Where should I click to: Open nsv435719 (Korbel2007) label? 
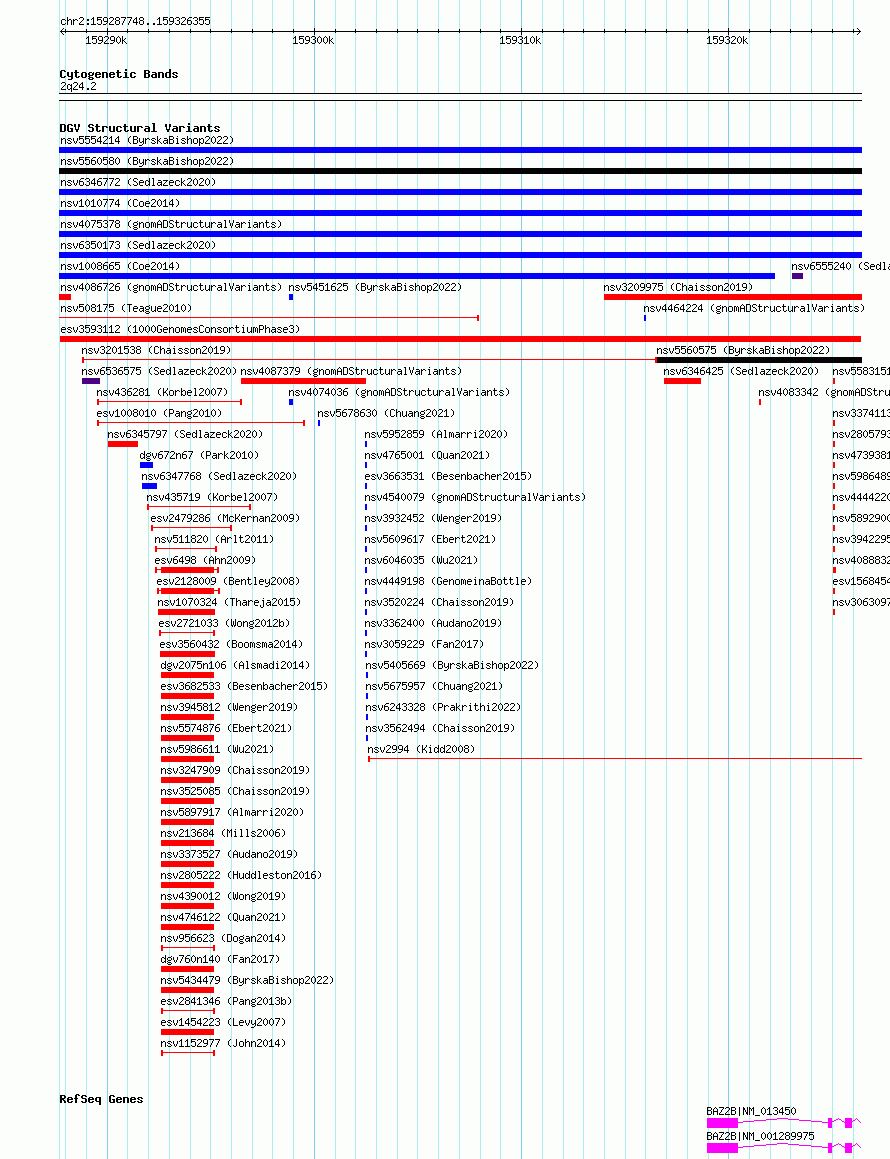click(212, 497)
